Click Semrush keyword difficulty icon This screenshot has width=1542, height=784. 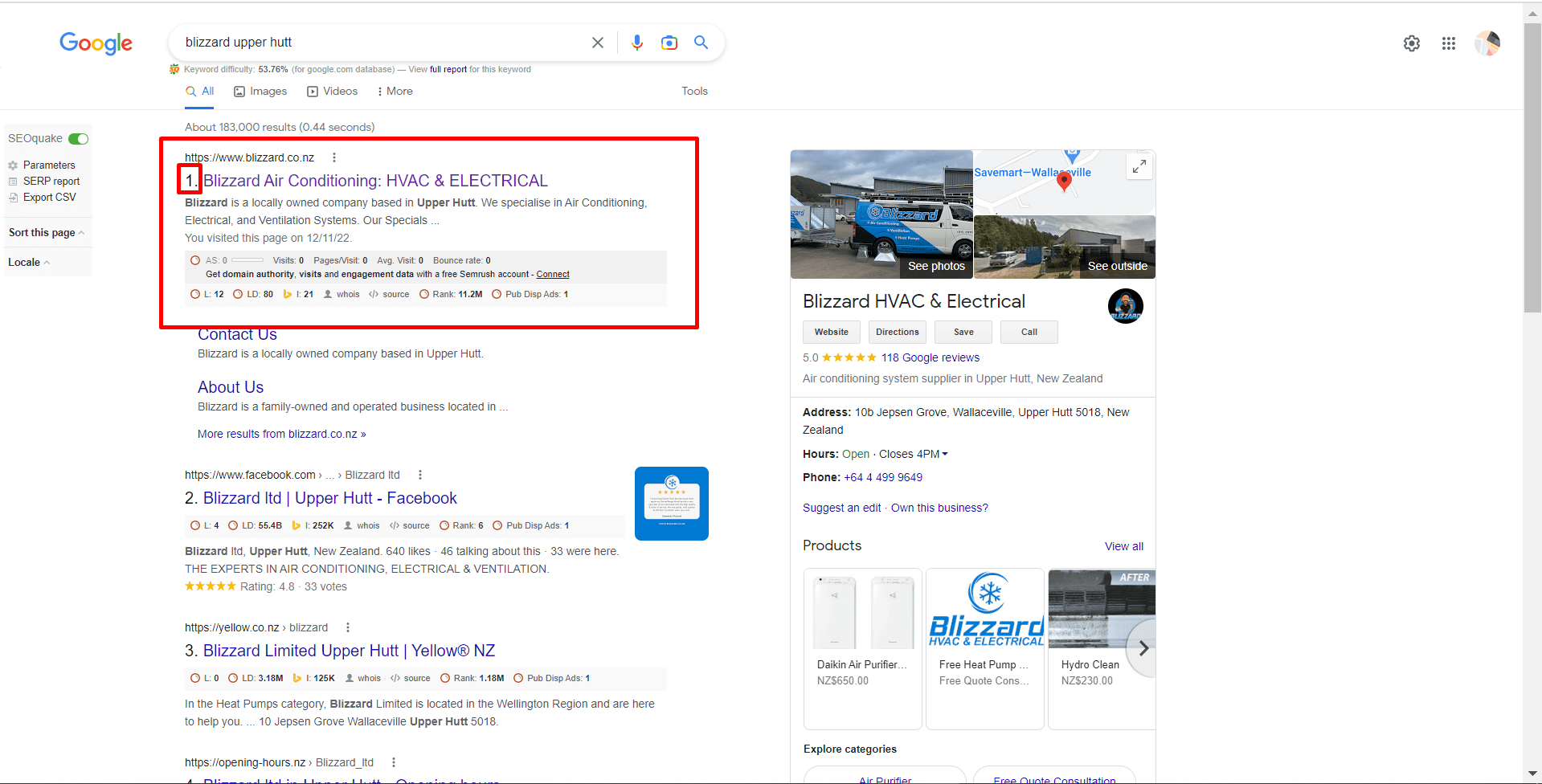coord(174,69)
